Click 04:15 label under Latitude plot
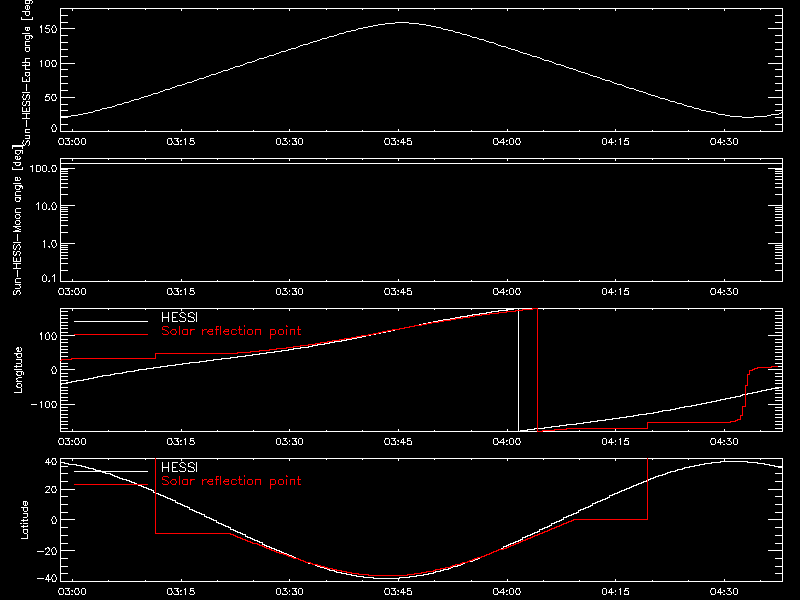Viewport: 800px width, 600px height. click(615, 592)
